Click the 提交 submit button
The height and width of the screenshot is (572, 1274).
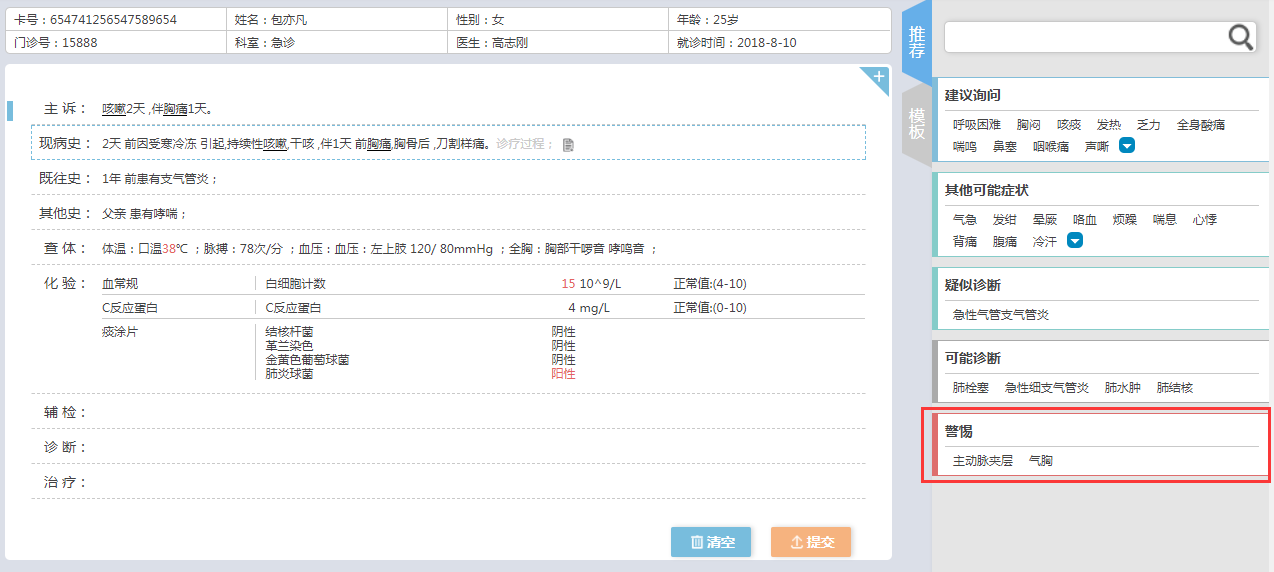pyautogui.click(x=811, y=542)
